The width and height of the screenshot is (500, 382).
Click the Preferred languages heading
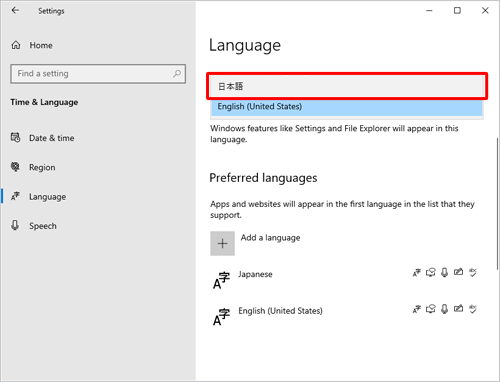pos(263,178)
